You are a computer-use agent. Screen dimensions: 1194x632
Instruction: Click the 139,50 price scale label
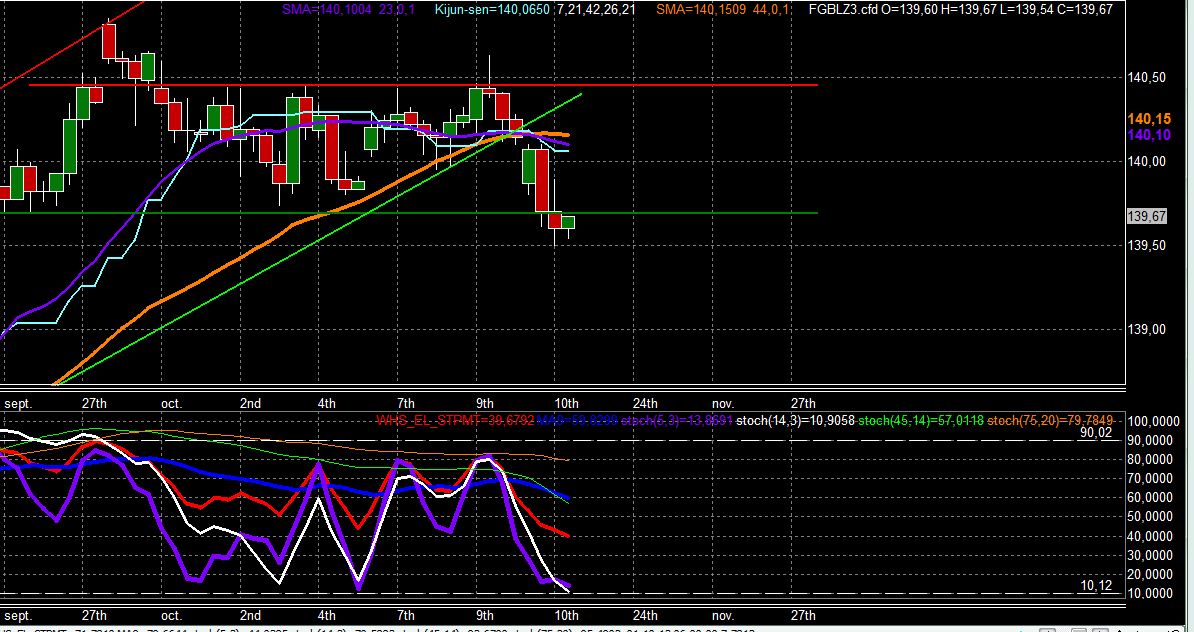[x=1146, y=245]
